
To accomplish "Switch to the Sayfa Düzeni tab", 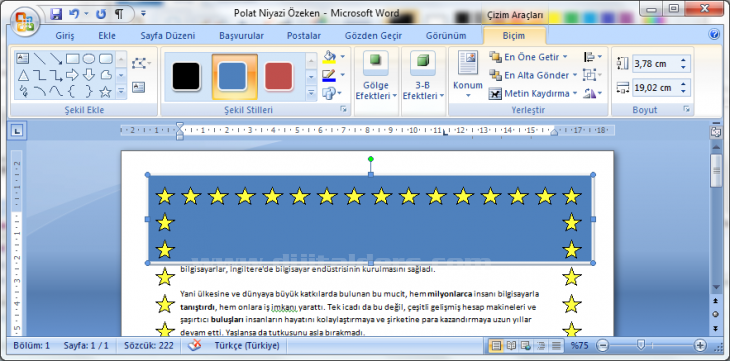I will [x=168, y=36].
